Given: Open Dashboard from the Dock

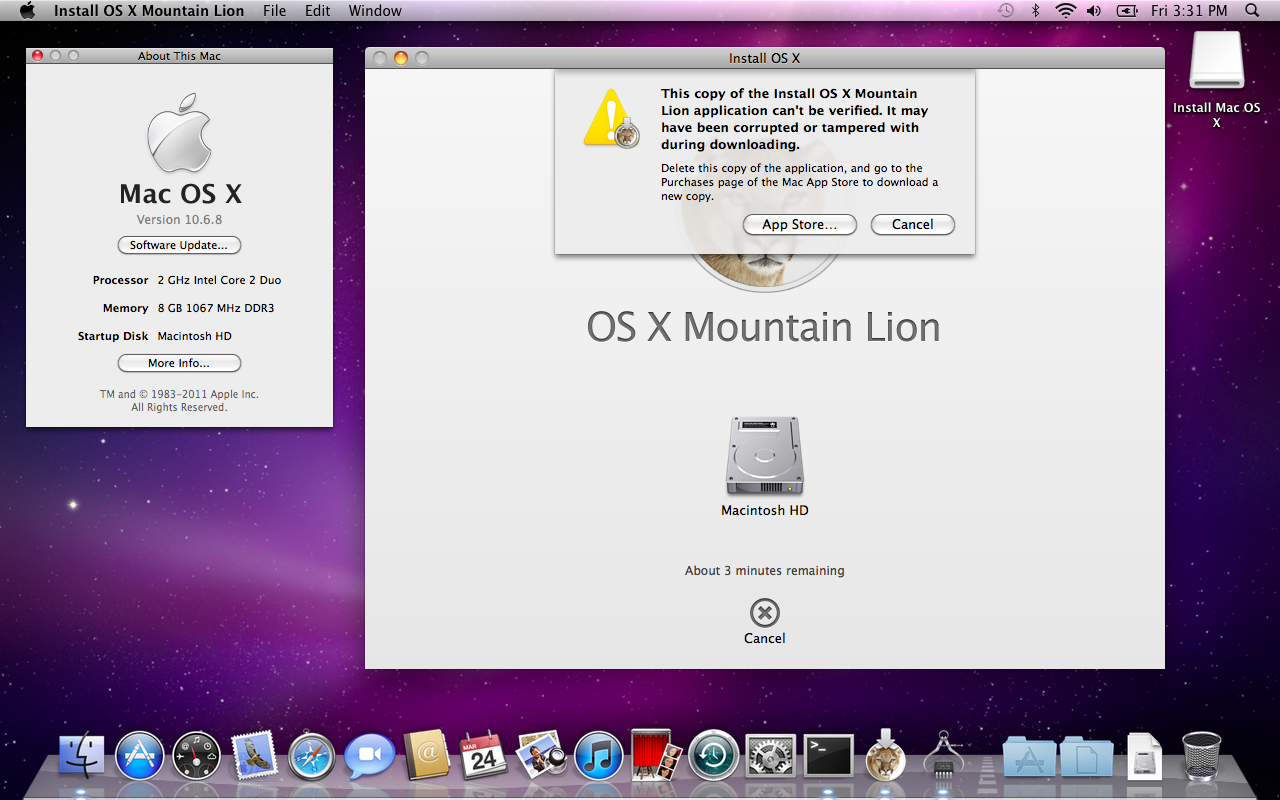Looking at the screenshot, I should (197, 756).
